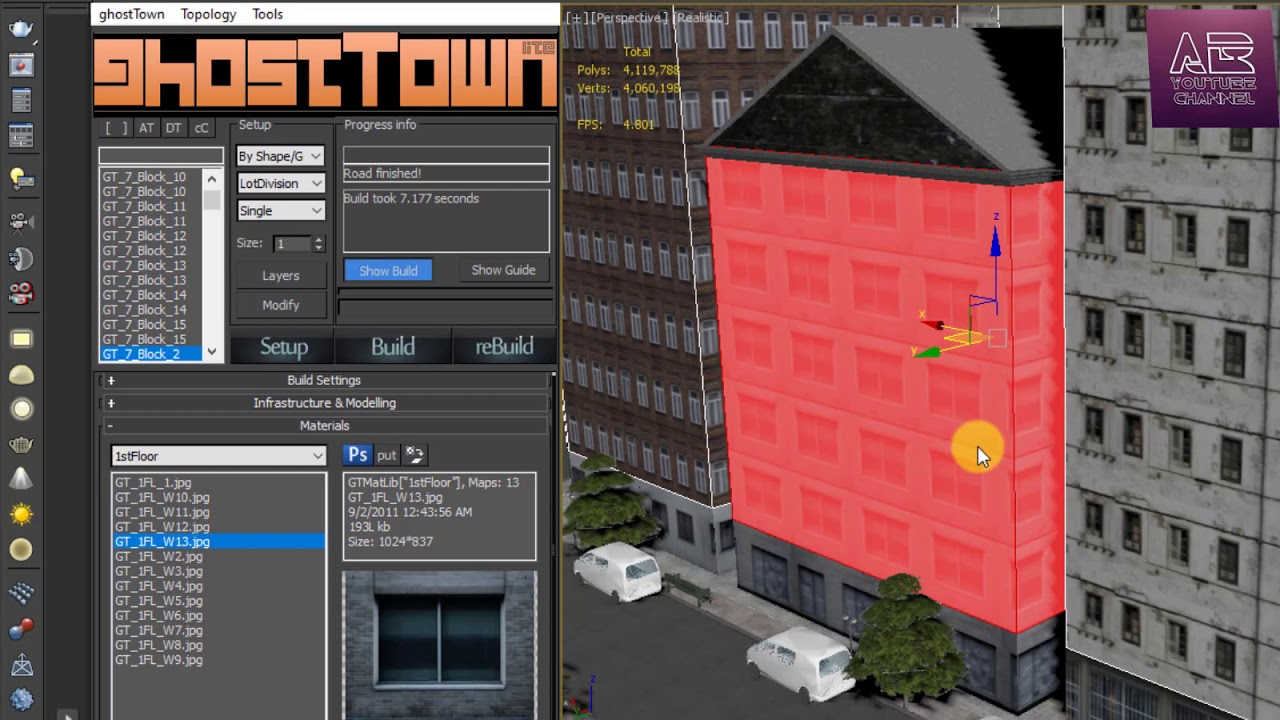Viewport: 1280px width, 720px height.
Task: Open the render setup dialog icon
Action: [x=21, y=101]
